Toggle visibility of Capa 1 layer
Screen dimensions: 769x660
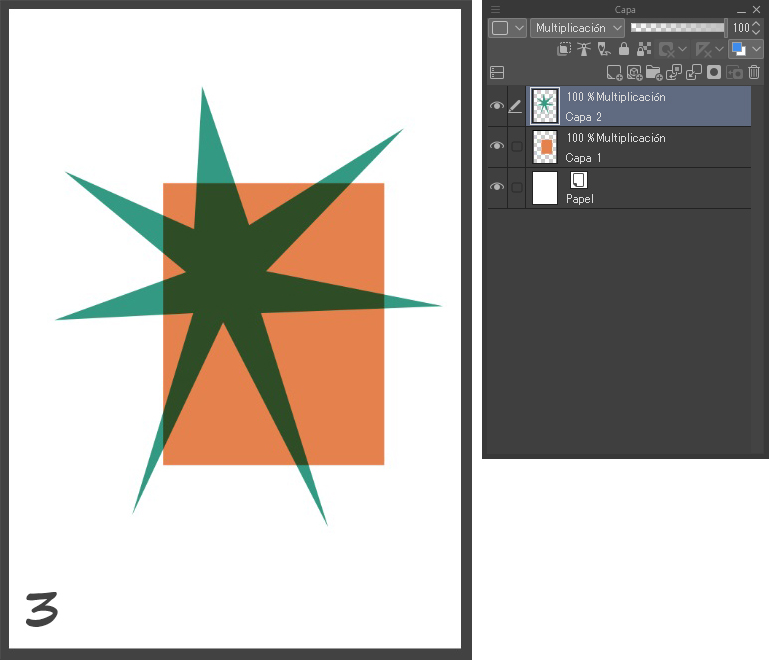497,147
